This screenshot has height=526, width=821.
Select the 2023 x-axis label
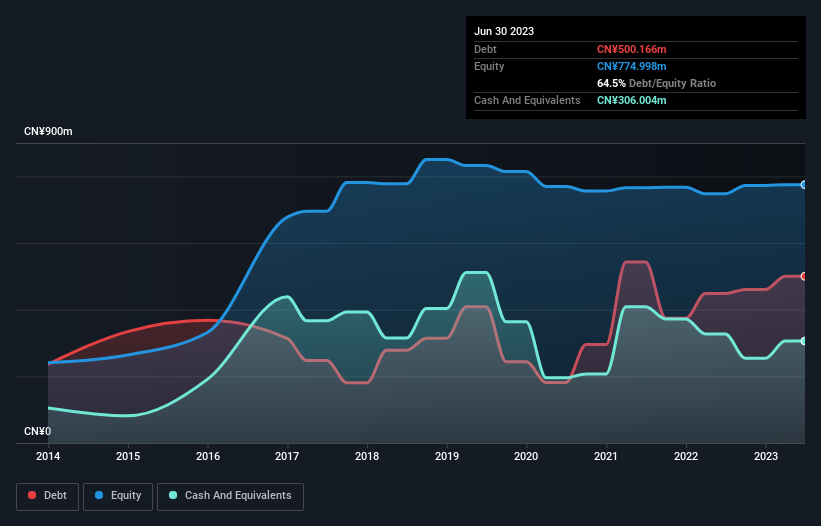point(765,456)
